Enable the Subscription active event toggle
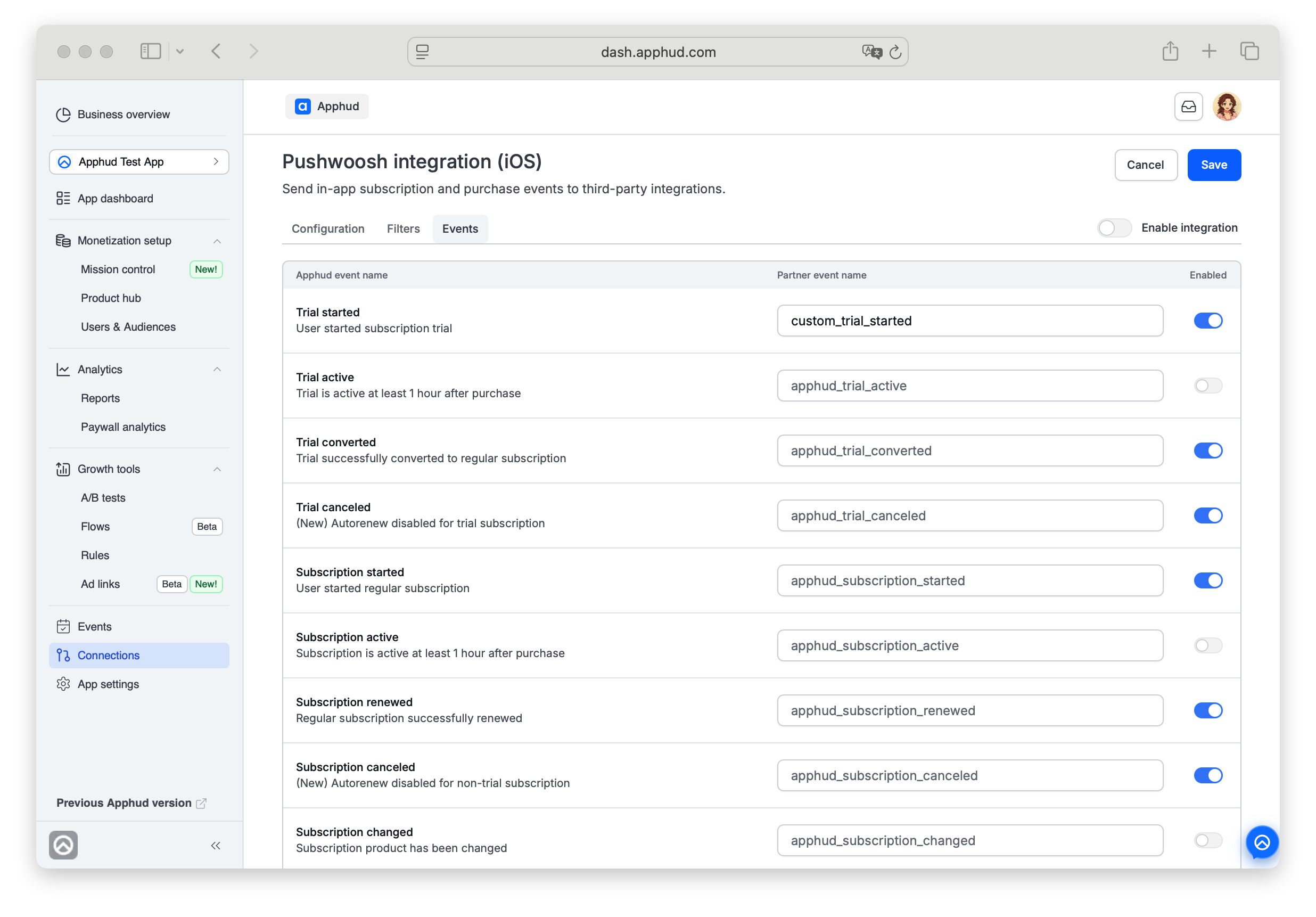1316x917 pixels. tap(1208, 645)
